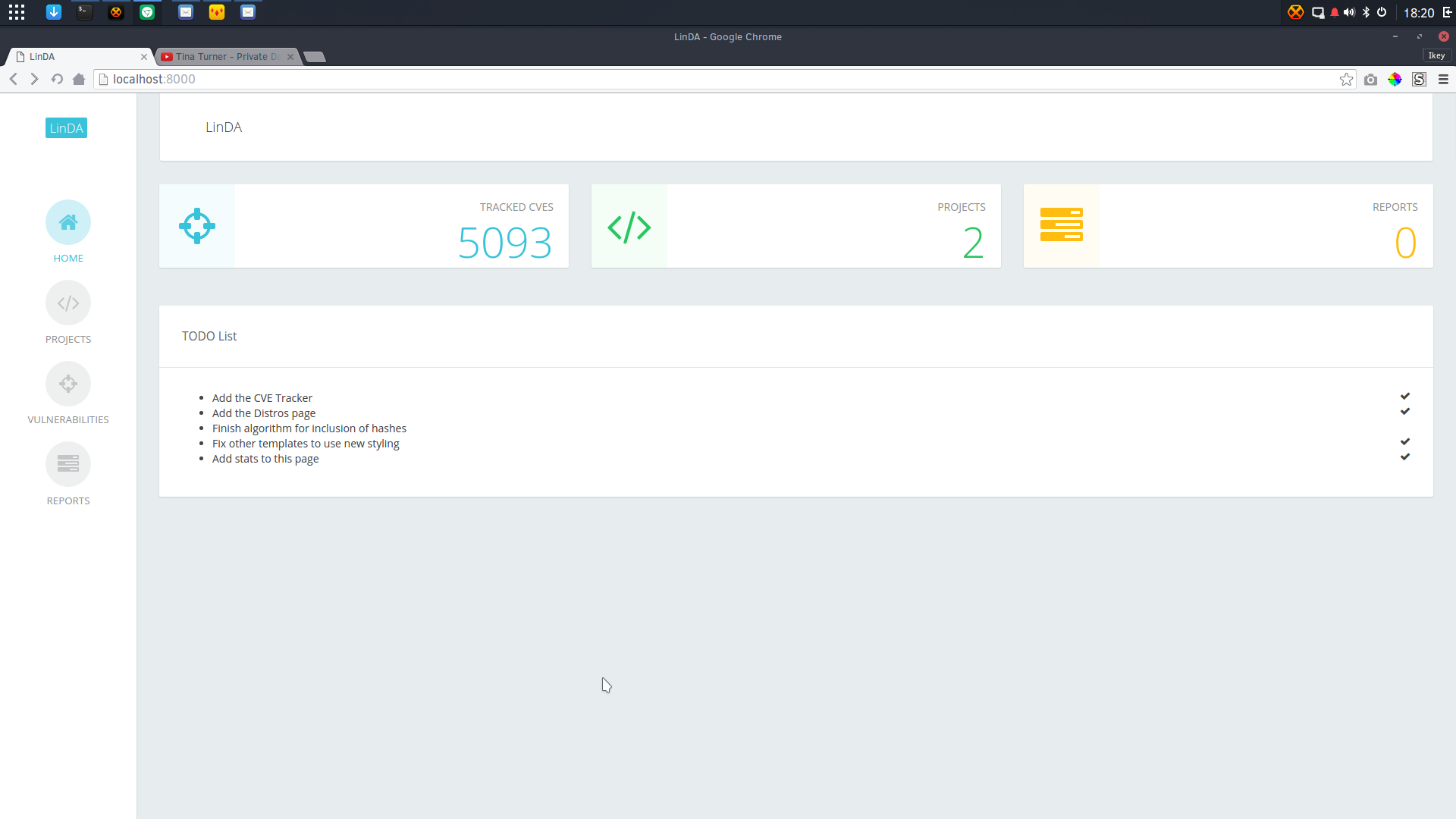Screen dimensions: 1456x819
Task: Open the Vulnerabilities crosshair icon in sidebar
Action: tap(68, 384)
